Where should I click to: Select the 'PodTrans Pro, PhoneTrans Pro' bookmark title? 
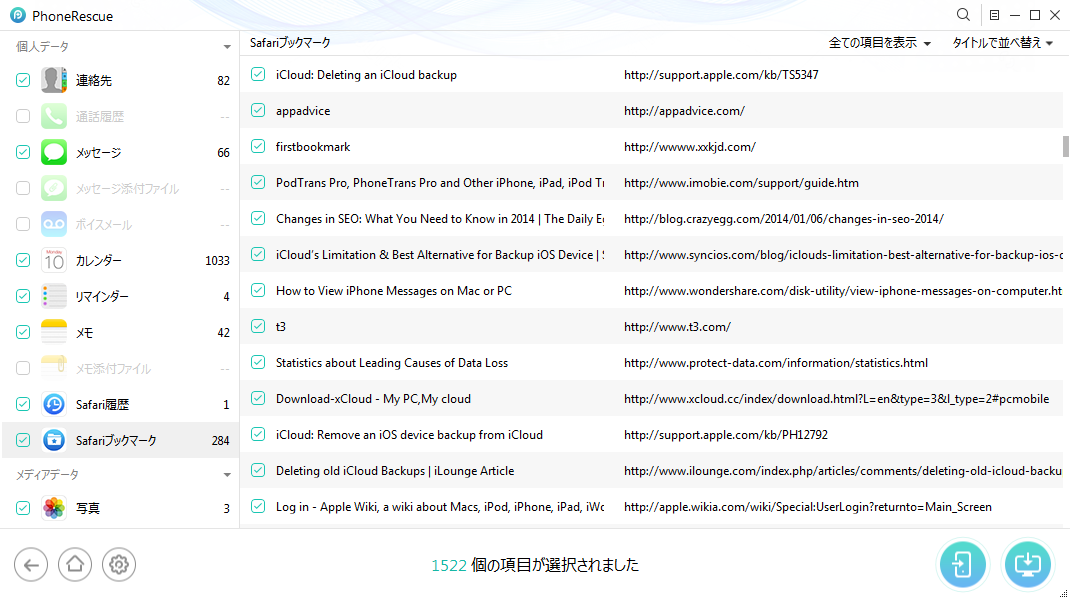[x=439, y=183]
